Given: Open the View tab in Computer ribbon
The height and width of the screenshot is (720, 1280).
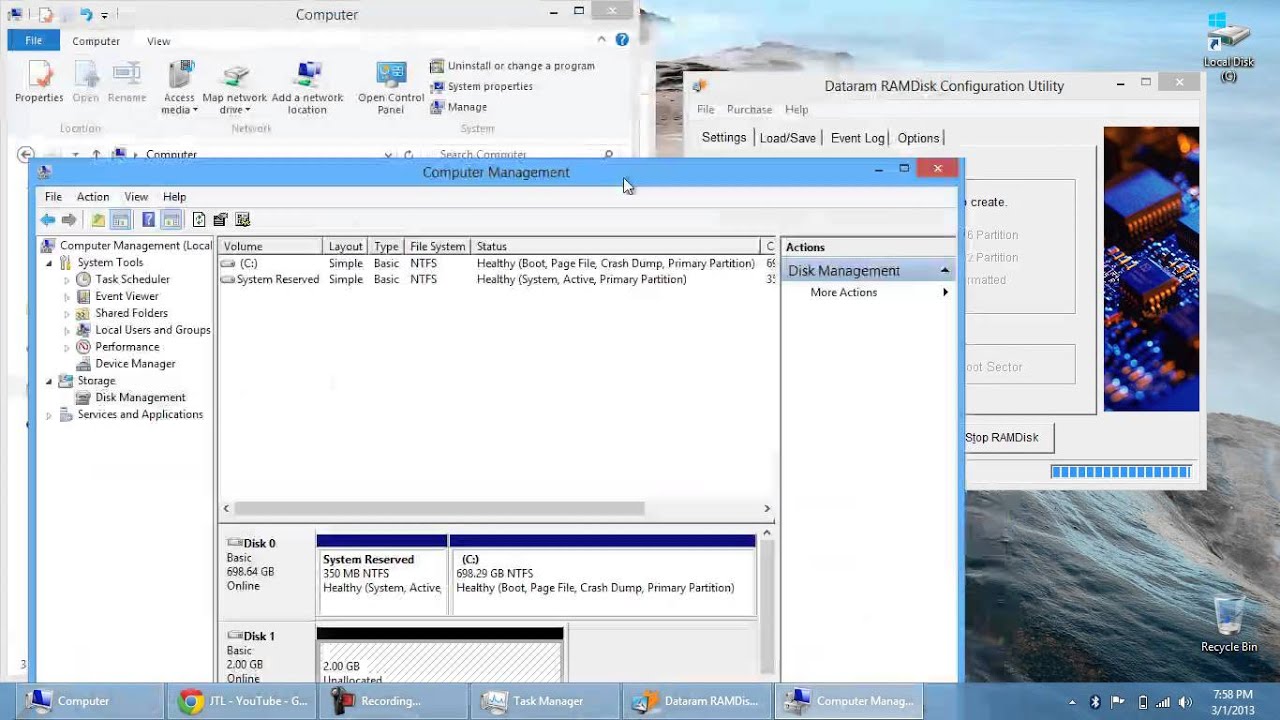Looking at the screenshot, I should click(158, 41).
